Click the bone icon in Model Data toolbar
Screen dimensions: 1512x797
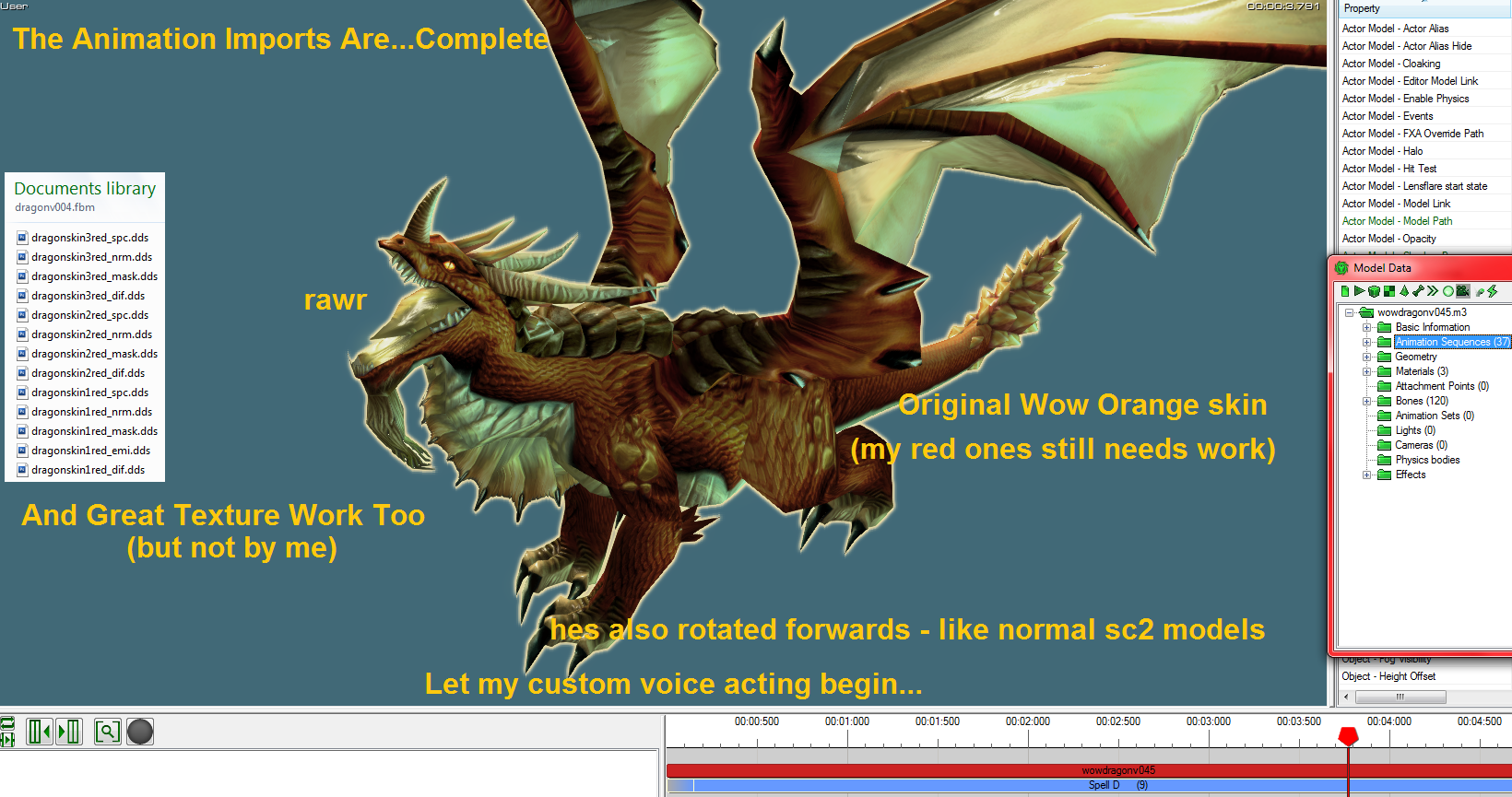coord(1418,291)
